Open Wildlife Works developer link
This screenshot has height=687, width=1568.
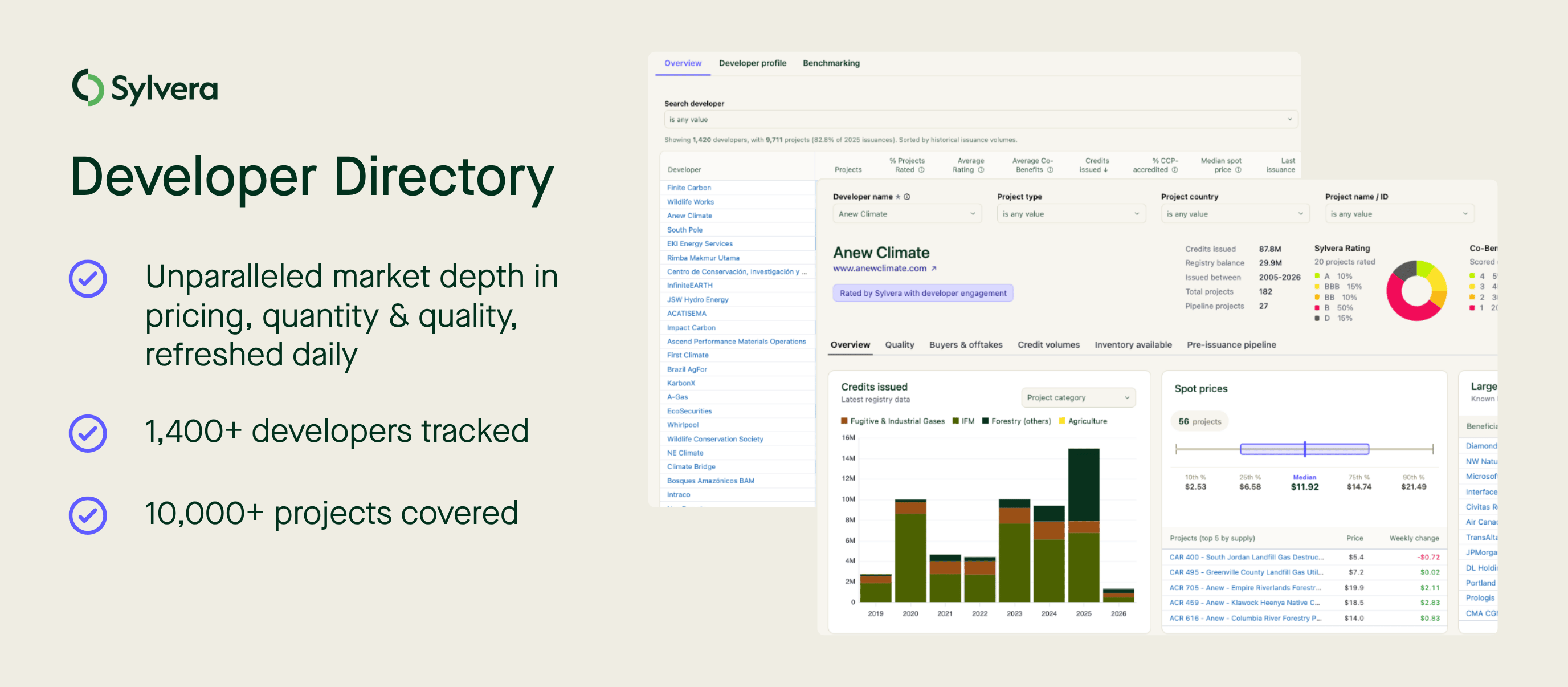pos(690,202)
